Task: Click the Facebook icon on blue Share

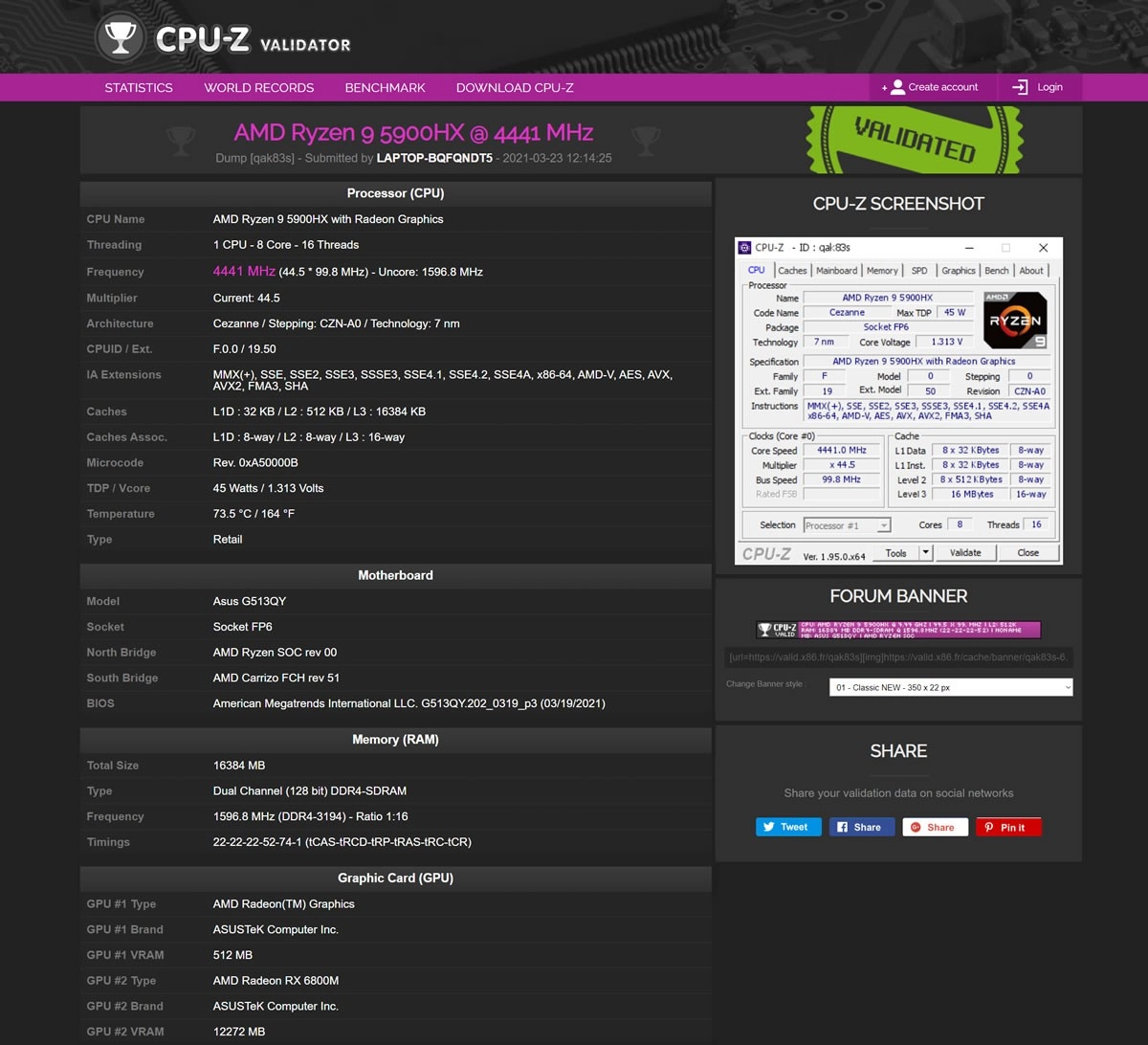Action: coord(843,827)
